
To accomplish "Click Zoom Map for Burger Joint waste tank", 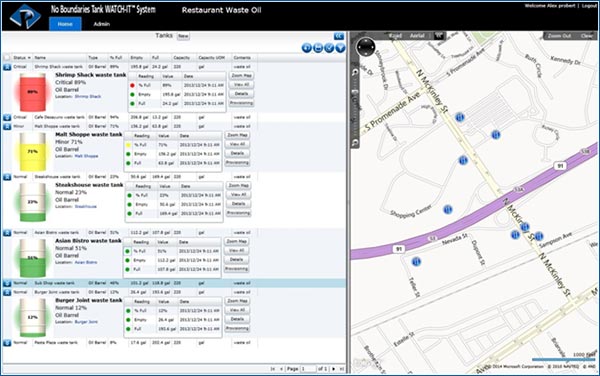I will [237, 301].
